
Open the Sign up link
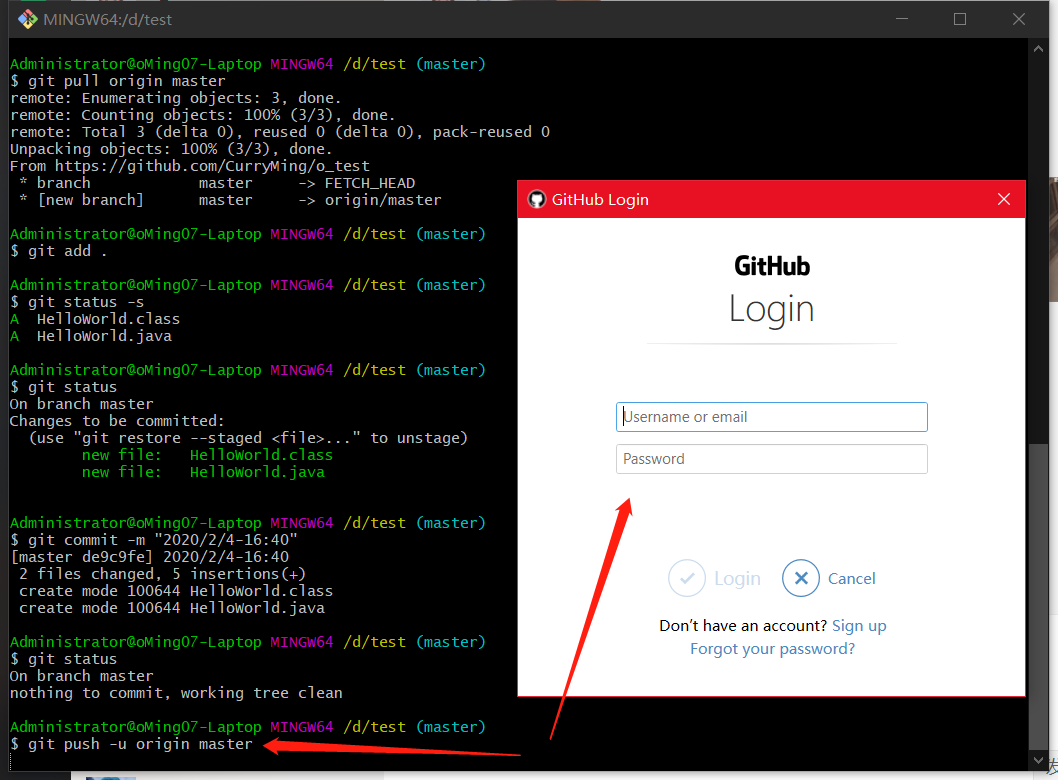[859, 626]
